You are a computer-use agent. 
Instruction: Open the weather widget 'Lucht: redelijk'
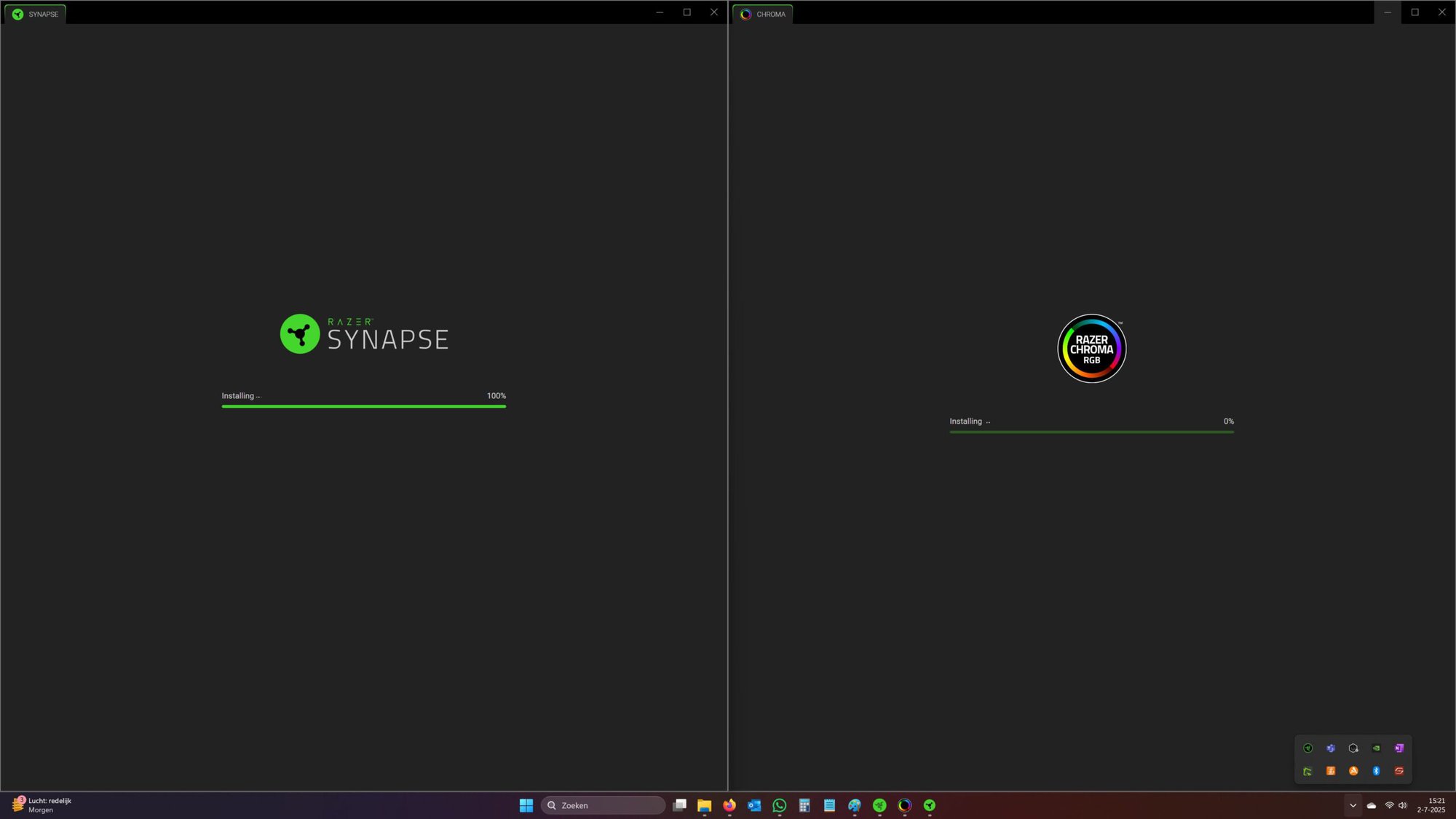(42, 805)
